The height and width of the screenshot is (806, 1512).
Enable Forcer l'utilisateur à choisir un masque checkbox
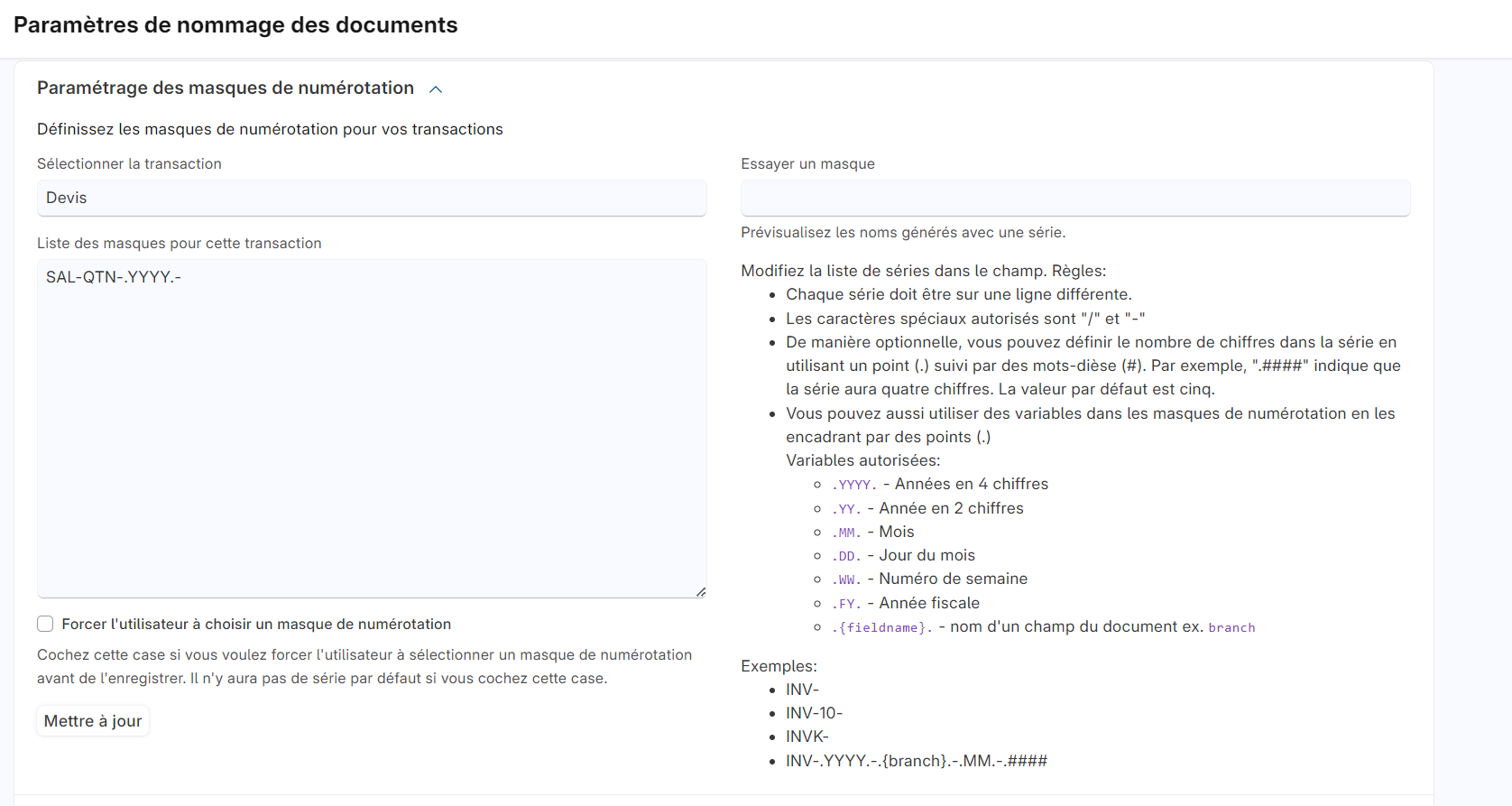pyautogui.click(x=45, y=624)
